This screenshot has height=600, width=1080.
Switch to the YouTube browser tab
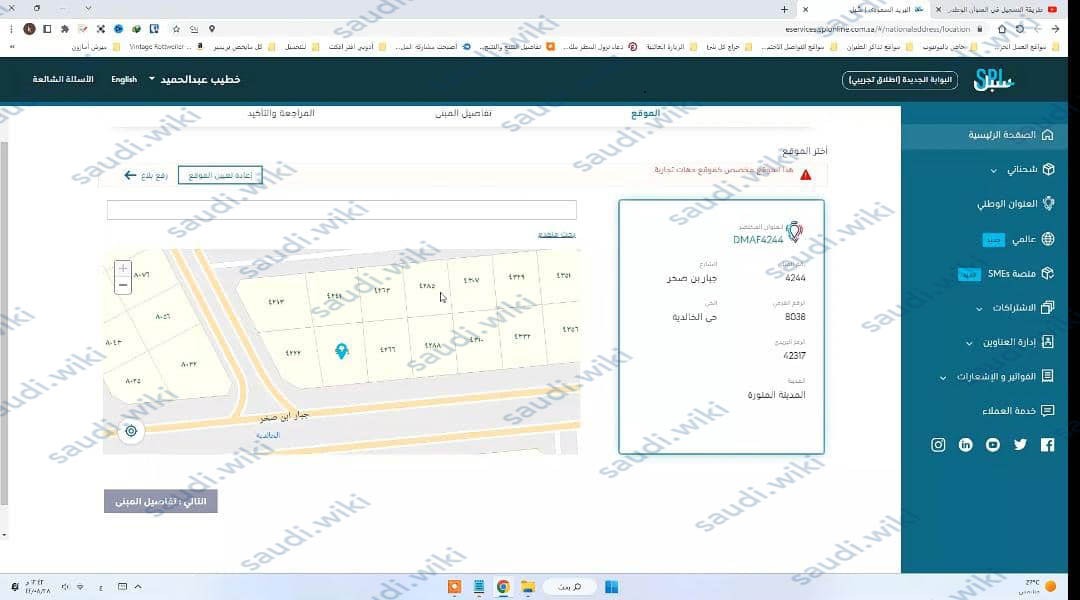pyautogui.click(x=999, y=10)
